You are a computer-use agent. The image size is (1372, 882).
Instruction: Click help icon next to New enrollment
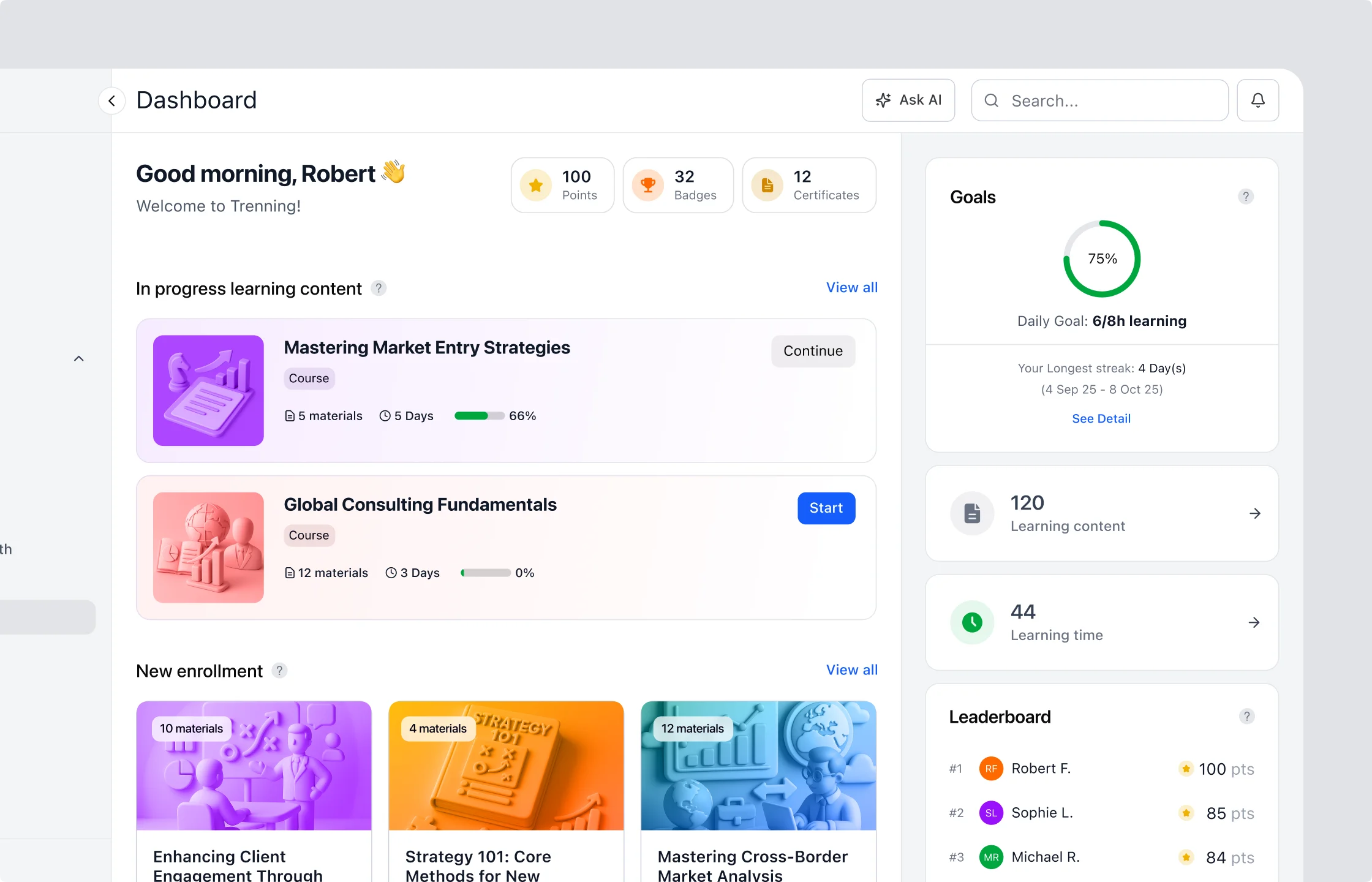279,671
